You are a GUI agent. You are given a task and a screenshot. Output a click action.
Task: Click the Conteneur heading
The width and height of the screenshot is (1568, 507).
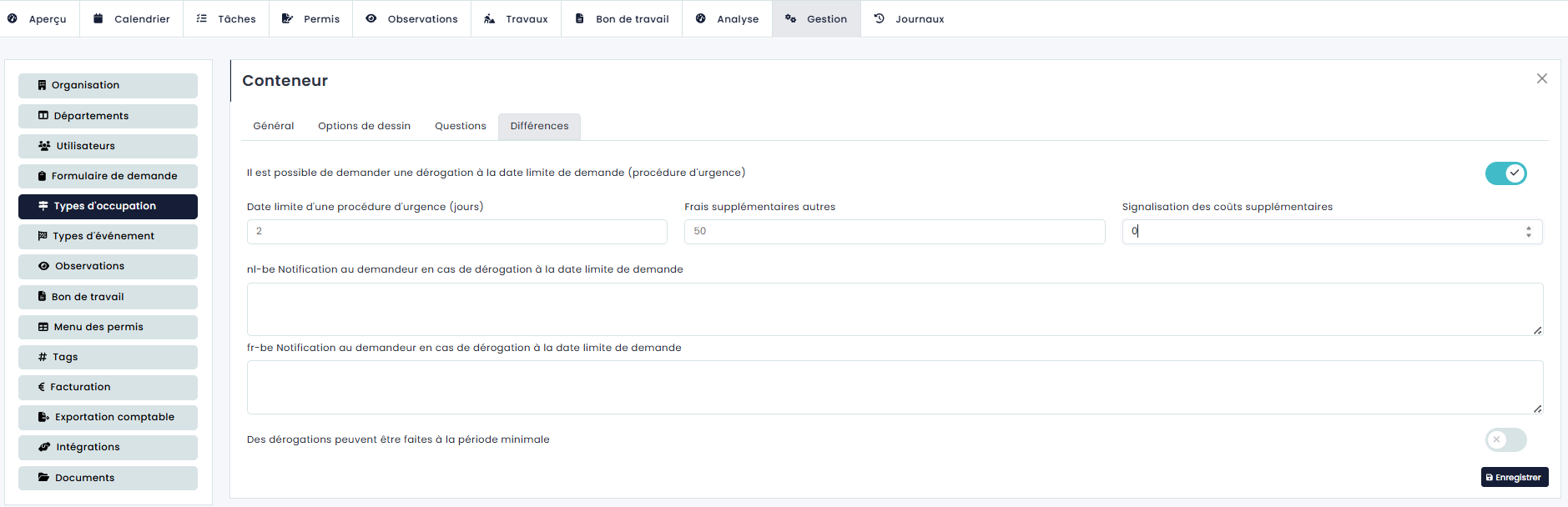[x=285, y=81]
